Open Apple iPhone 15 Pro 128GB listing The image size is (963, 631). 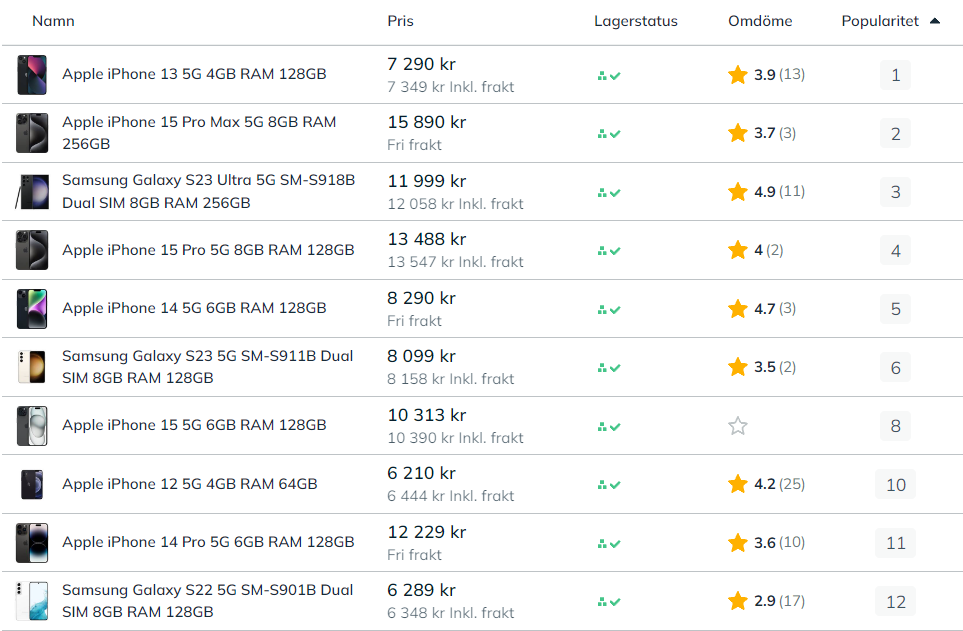pos(208,250)
